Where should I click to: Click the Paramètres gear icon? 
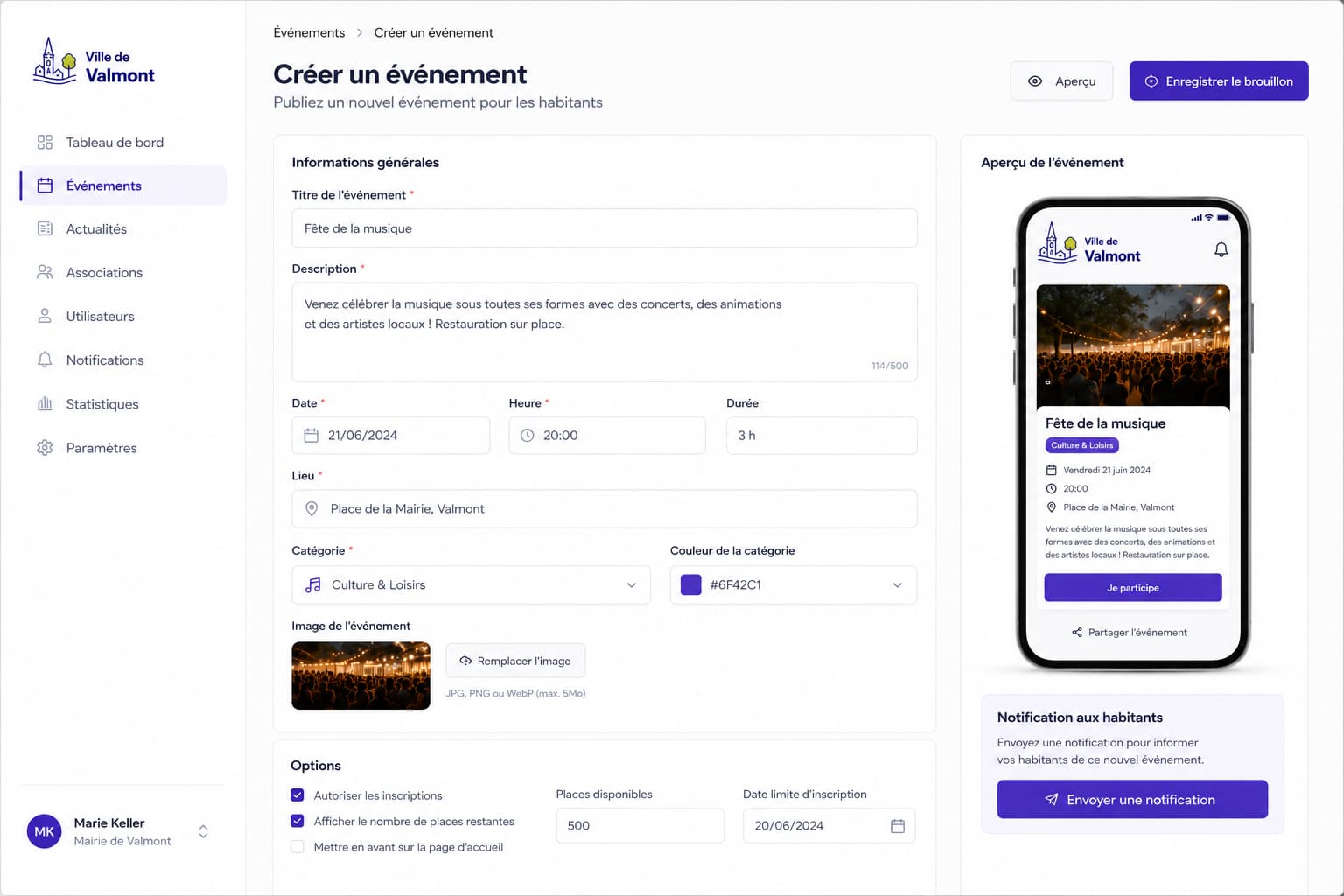click(45, 447)
